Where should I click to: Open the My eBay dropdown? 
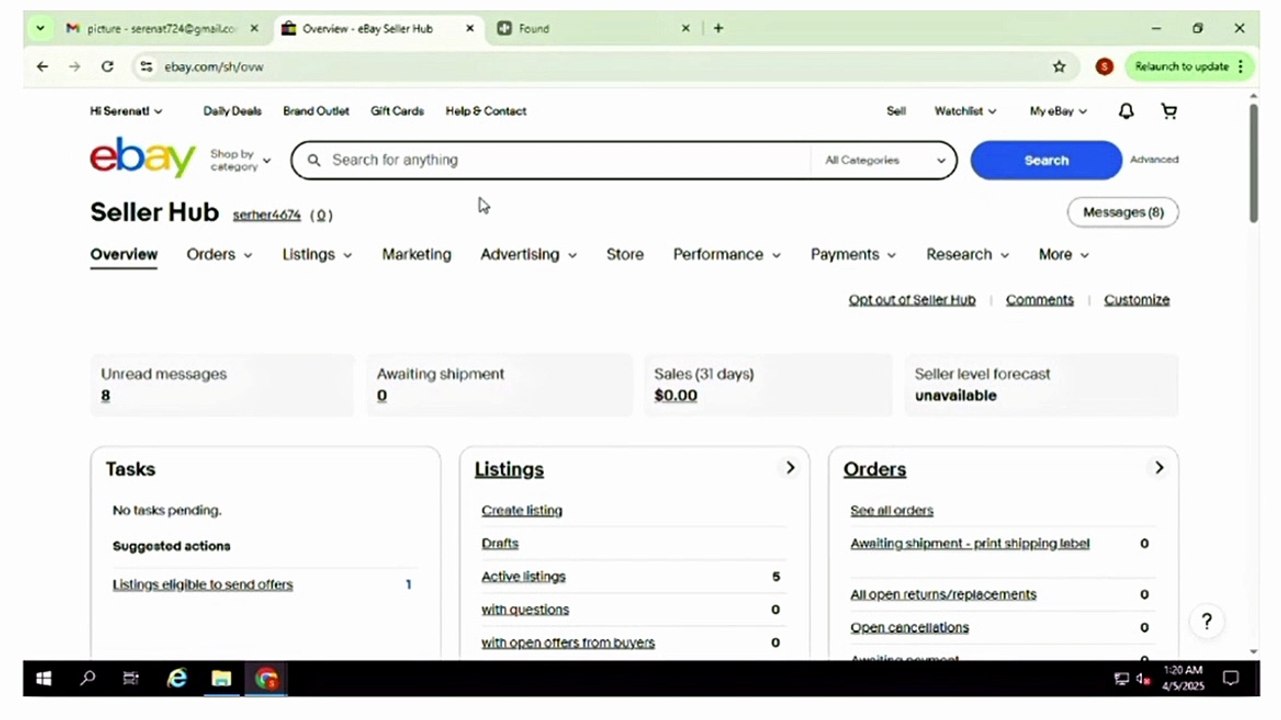pyautogui.click(x=1058, y=111)
